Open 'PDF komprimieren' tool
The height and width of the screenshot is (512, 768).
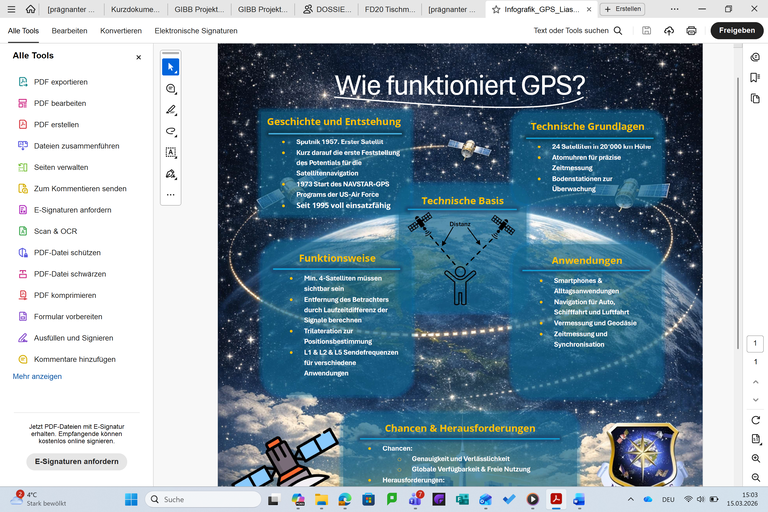click(65, 295)
